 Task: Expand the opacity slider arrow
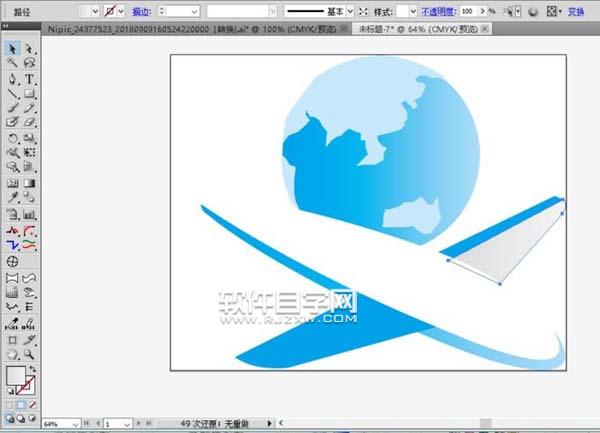pos(483,11)
